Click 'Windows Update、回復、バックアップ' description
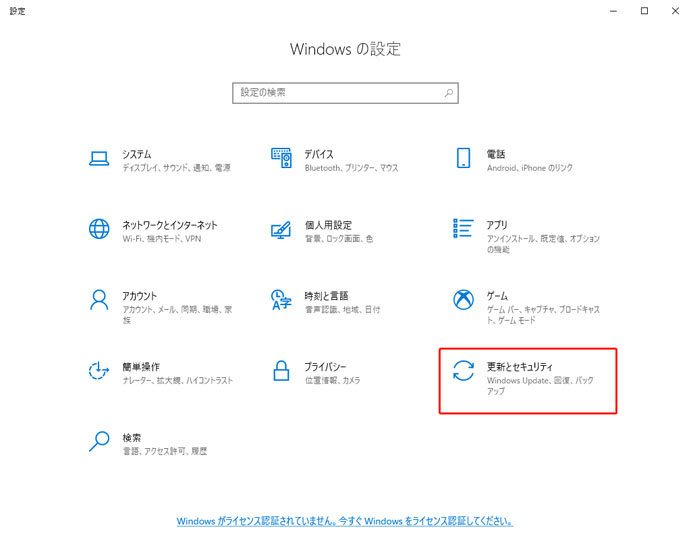Viewport: 691px width, 540px height. point(540,386)
